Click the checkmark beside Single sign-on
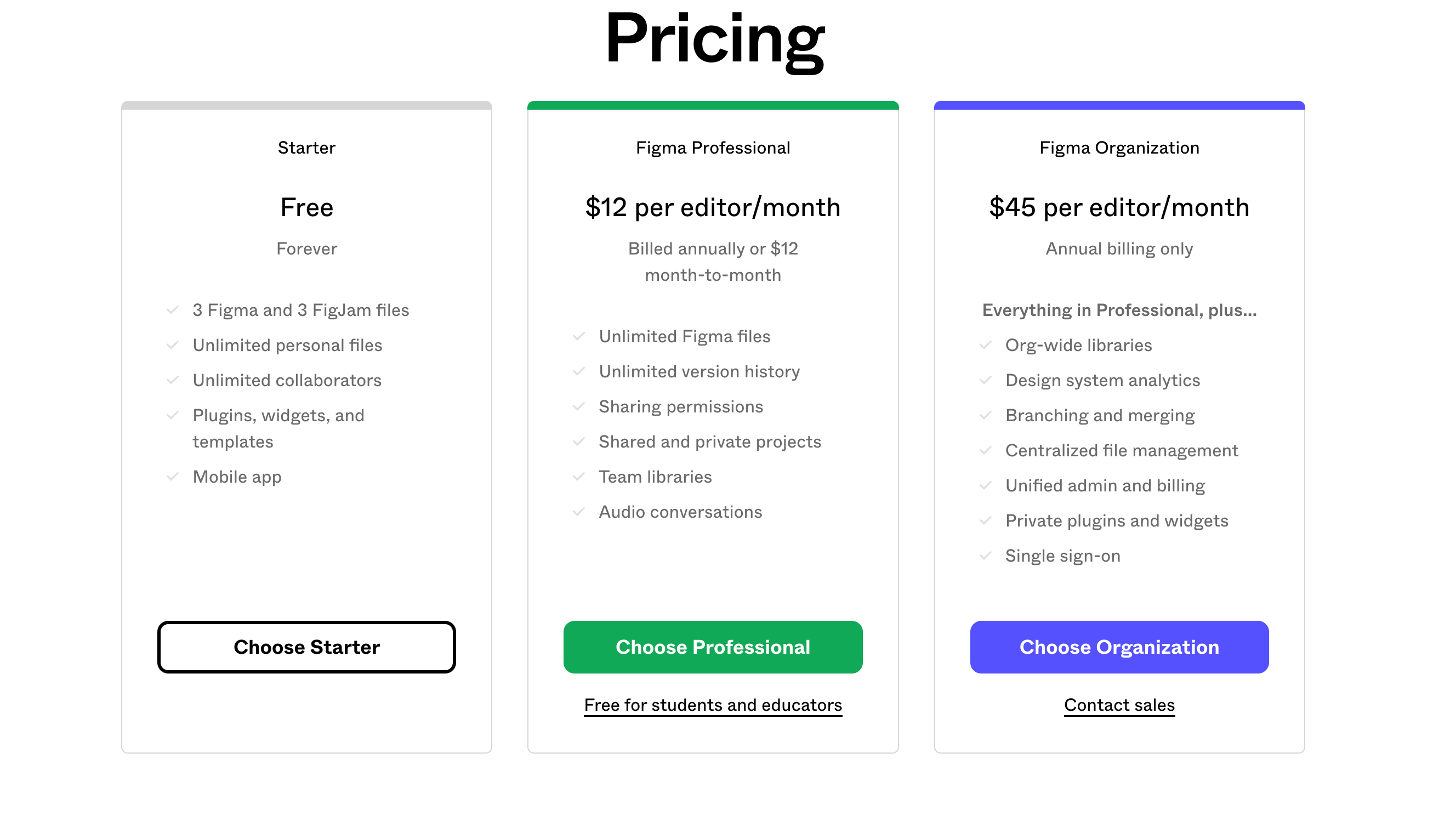The image size is (1456, 815). [x=986, y=556]
